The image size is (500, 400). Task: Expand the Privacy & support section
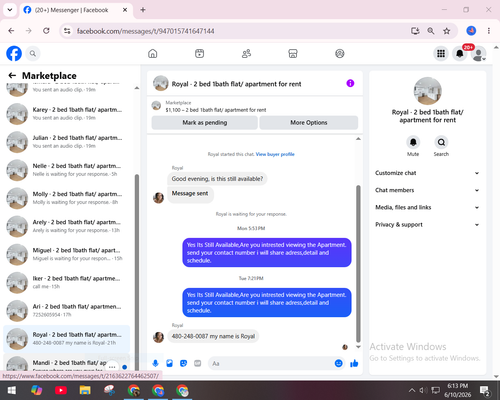(x=427, y=225)
